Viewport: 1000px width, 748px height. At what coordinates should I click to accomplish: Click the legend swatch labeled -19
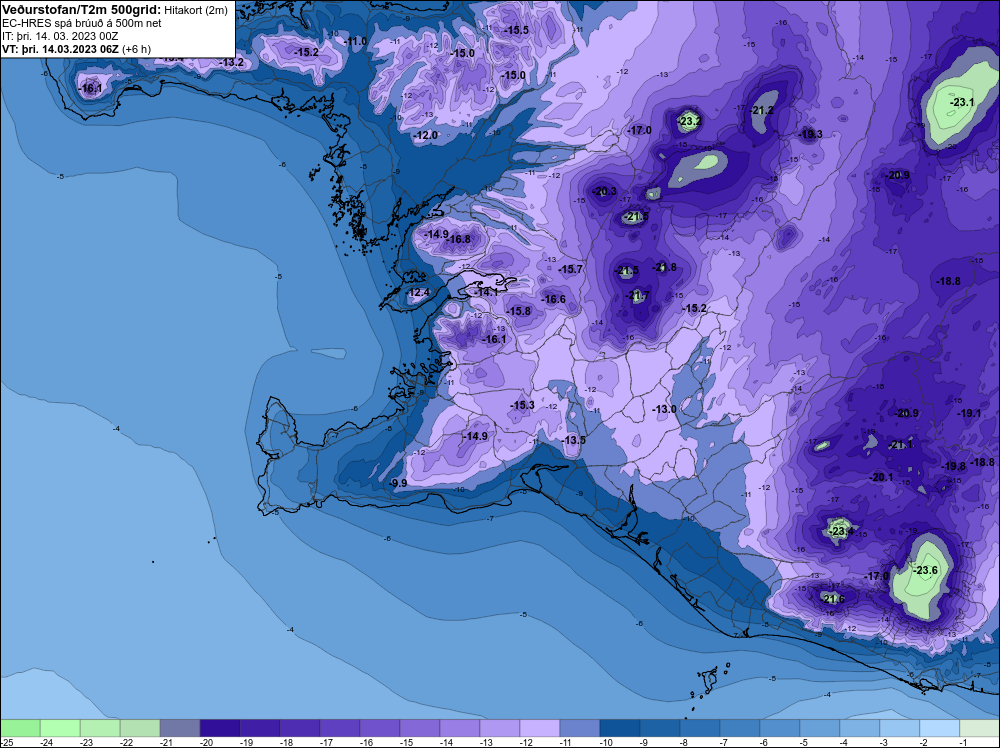tap(260, 728)
